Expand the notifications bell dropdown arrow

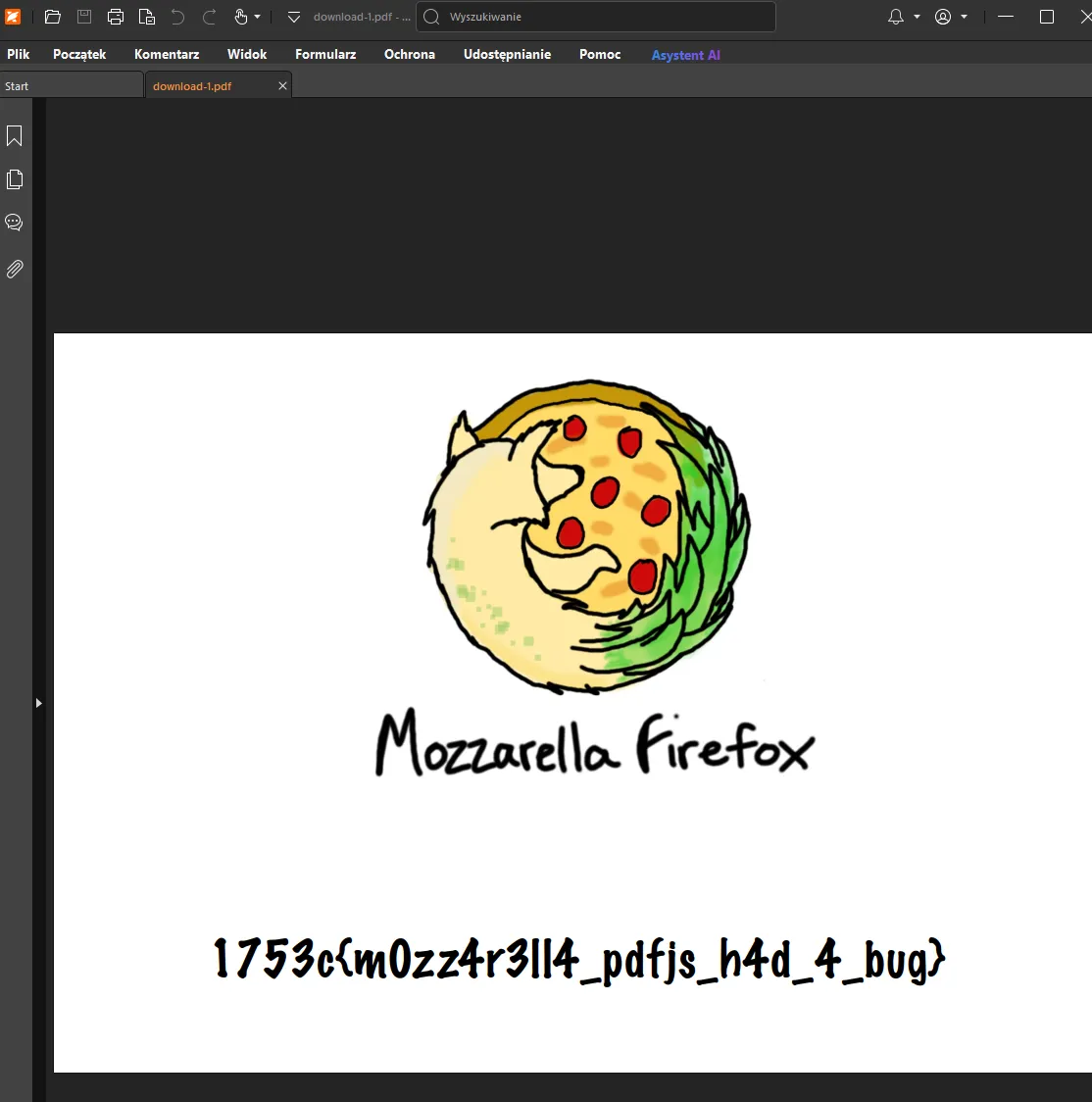point(918,17)
